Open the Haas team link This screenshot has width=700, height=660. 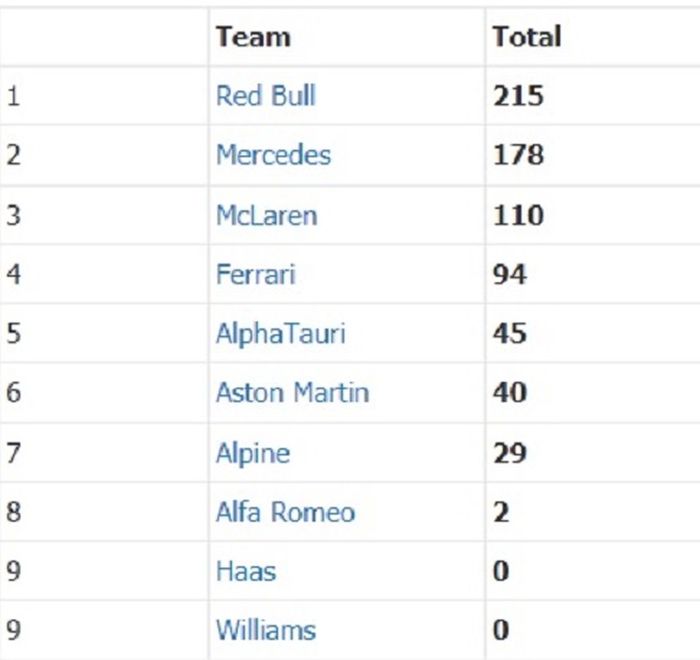(x=246, y=571)
